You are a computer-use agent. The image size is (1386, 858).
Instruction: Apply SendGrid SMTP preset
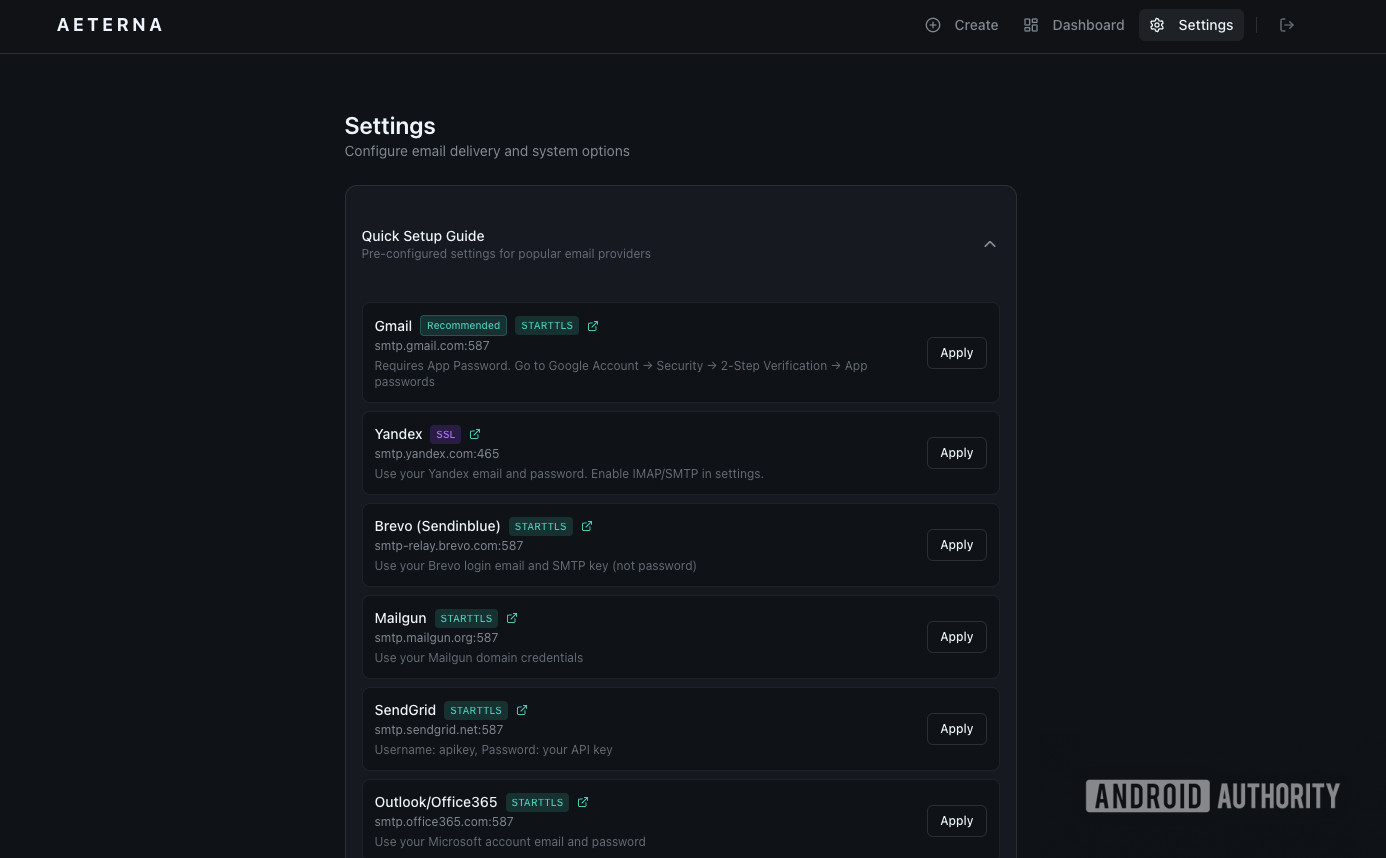tap(956, 729)
